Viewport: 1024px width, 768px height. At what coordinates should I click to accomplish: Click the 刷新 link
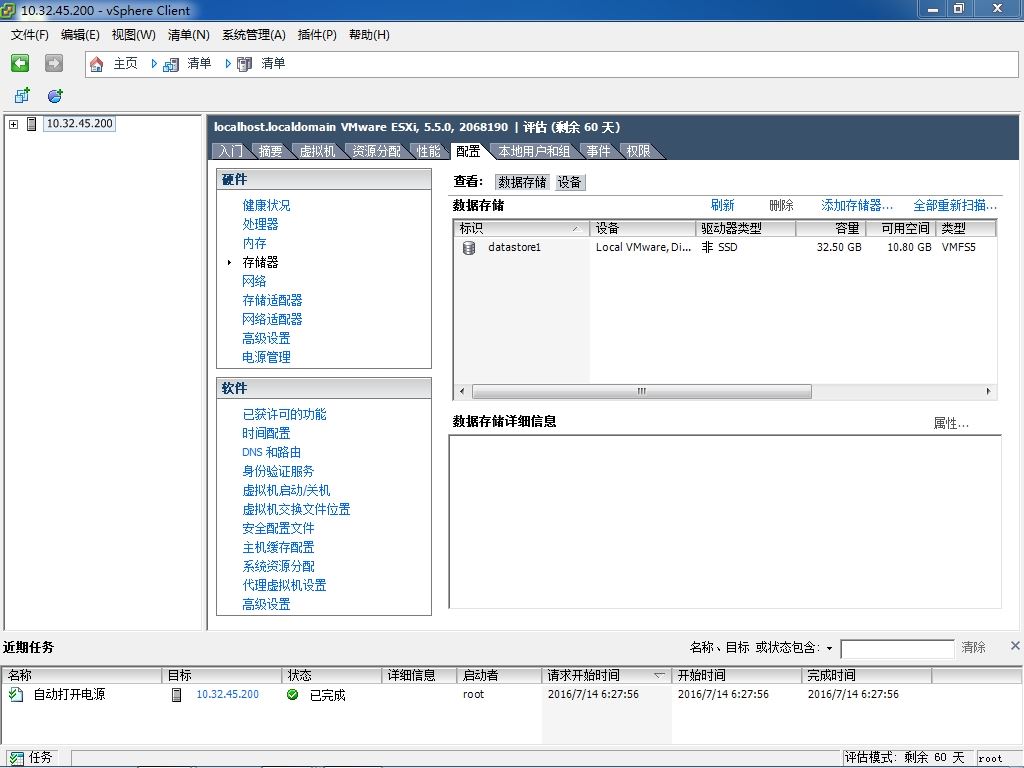pos(722,206)
